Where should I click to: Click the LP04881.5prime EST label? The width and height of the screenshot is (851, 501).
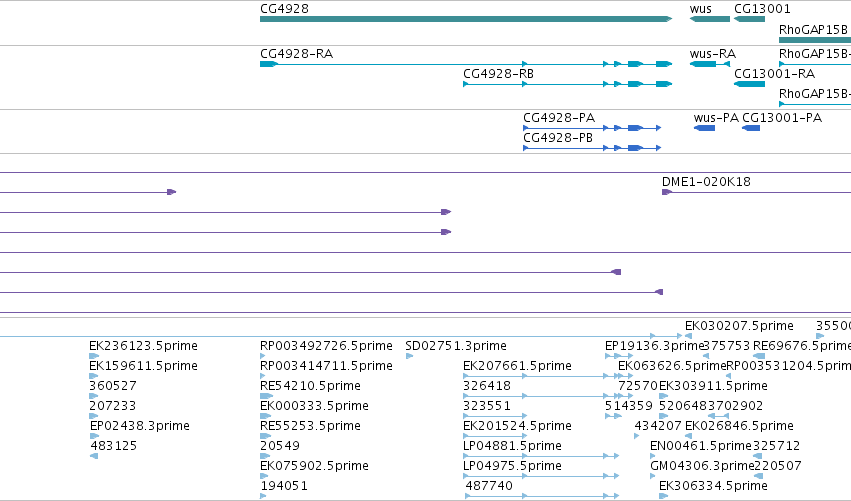click(512, 446)
